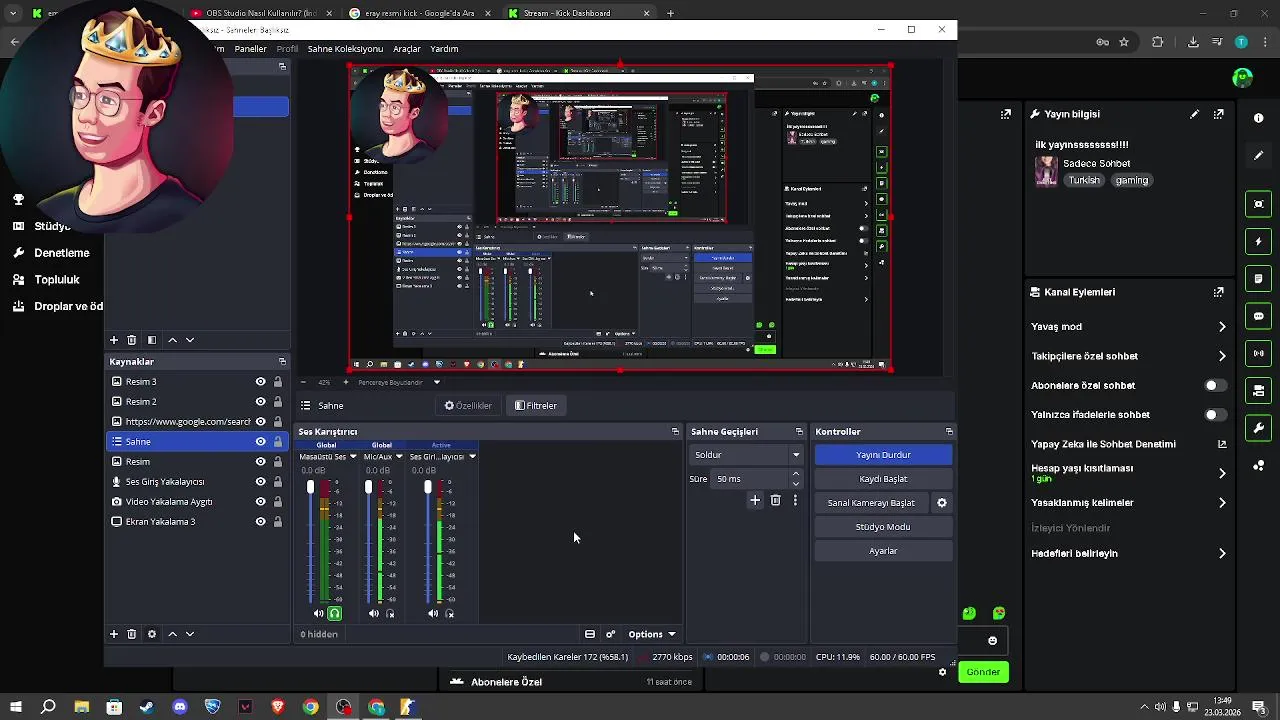Pop out the Kanal Eylemleri panel
Screen dimensions: 1280x720
(1218, 292)
